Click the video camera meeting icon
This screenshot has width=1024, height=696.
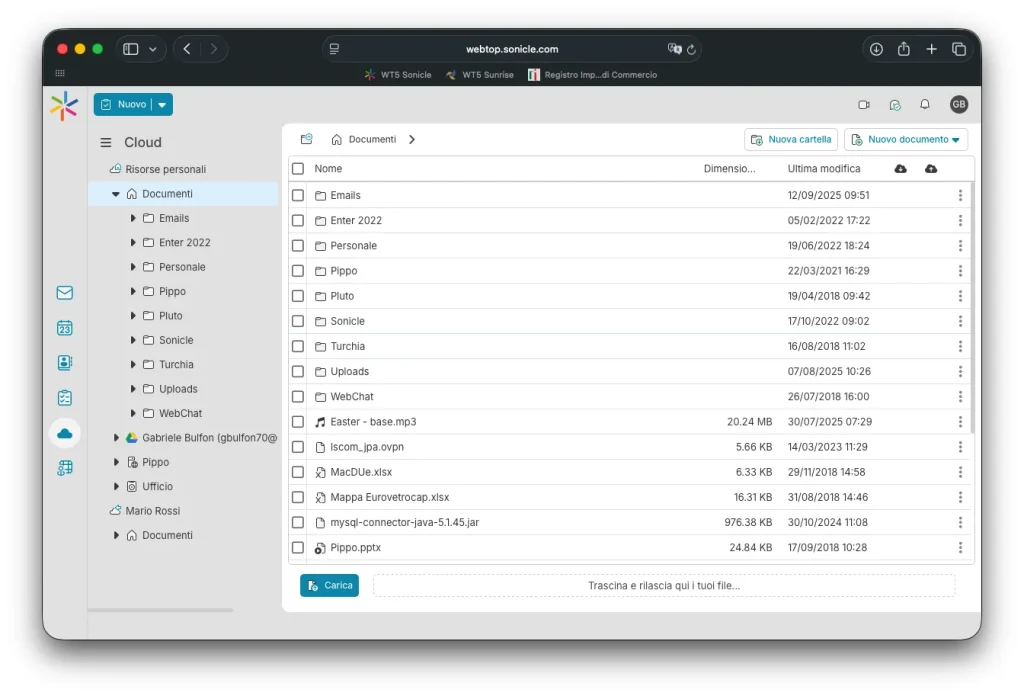[864, 105]
